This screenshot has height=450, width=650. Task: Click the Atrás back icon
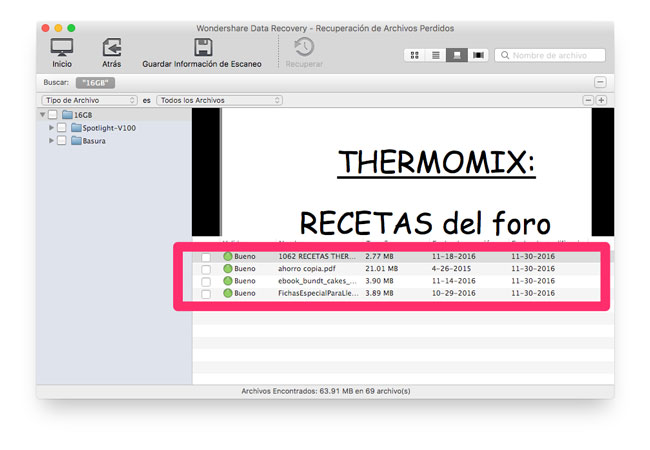112,47
